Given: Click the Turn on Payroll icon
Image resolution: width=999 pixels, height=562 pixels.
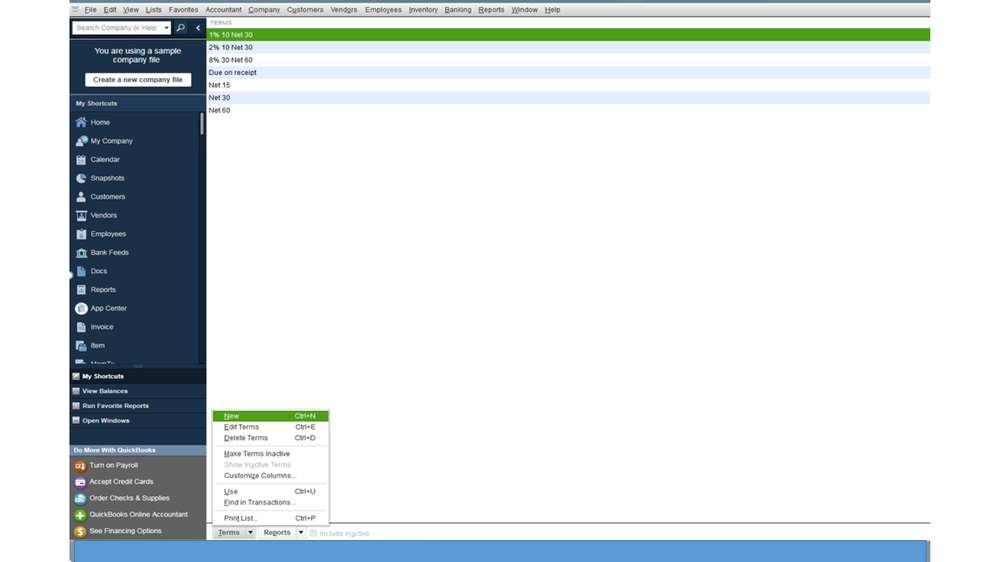Looking at the screenshot, I should [x=80, y=466].
